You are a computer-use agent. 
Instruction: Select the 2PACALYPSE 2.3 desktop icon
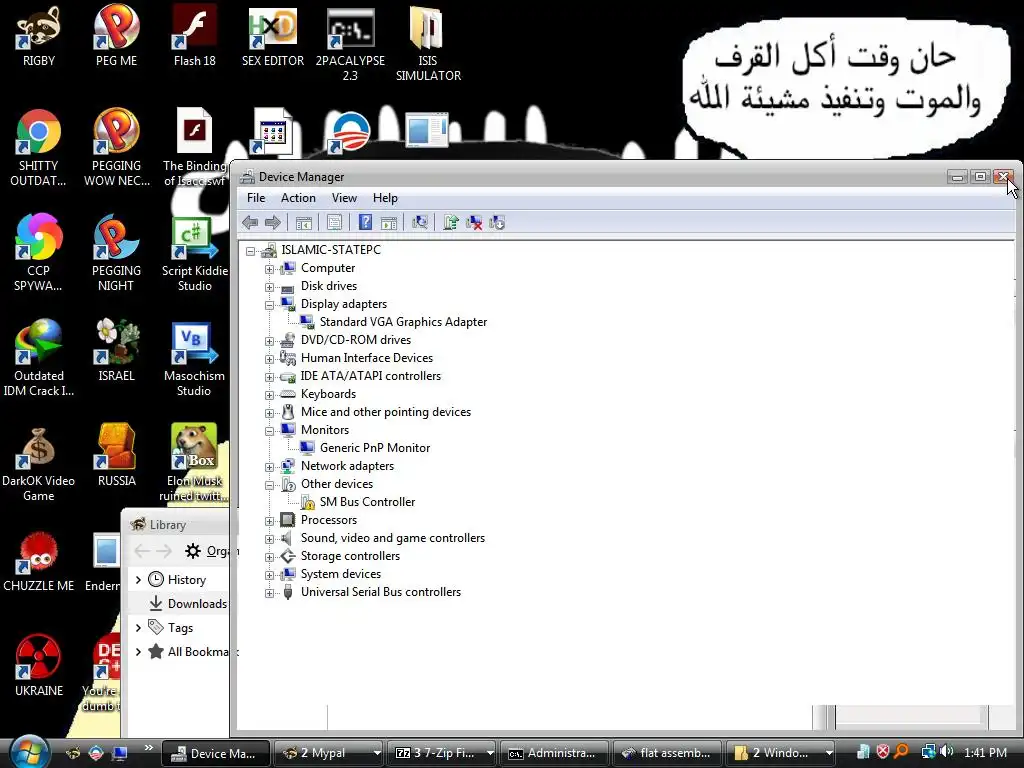click(x=350, y=42)
